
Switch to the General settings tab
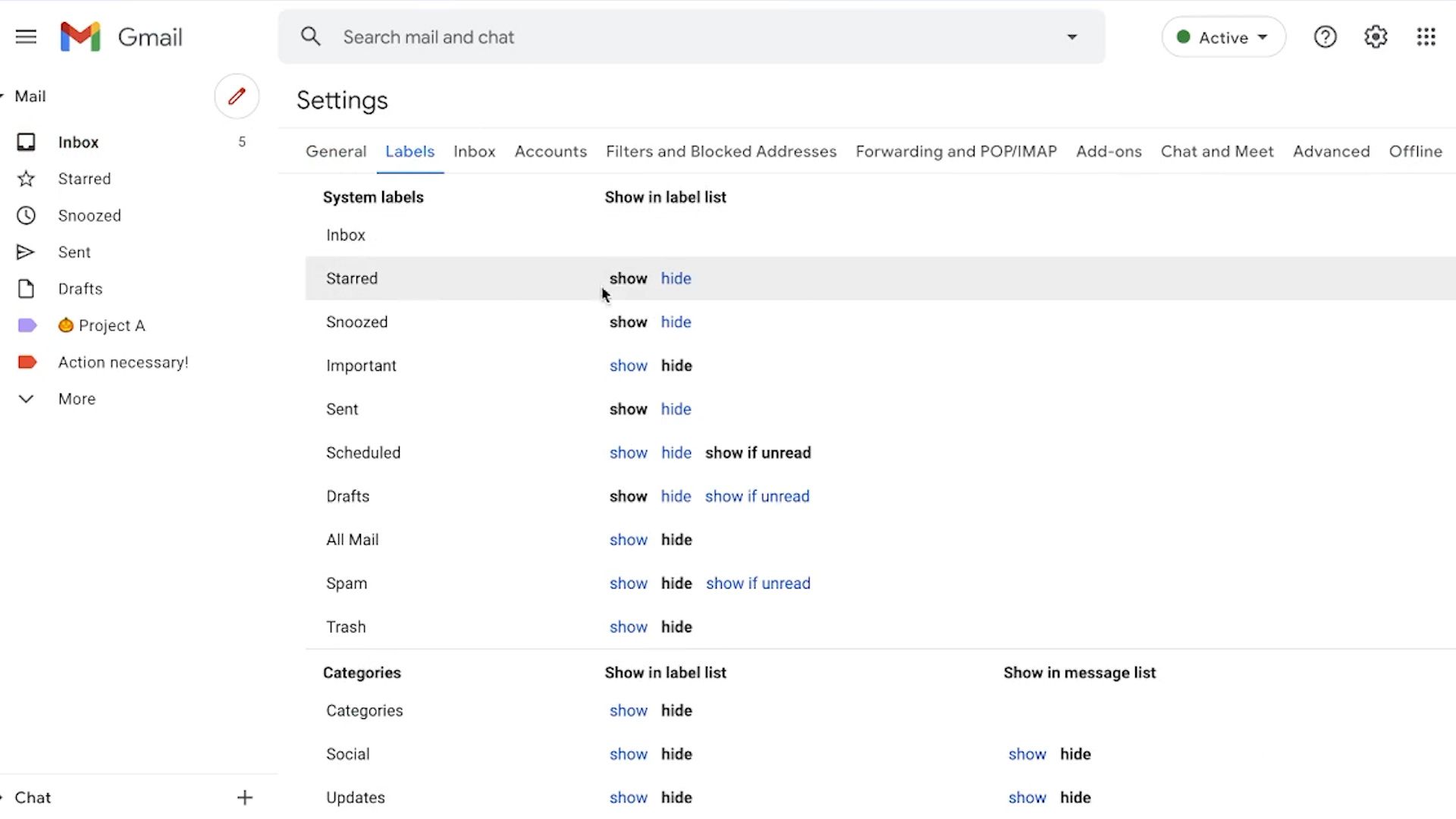point(335,151)
